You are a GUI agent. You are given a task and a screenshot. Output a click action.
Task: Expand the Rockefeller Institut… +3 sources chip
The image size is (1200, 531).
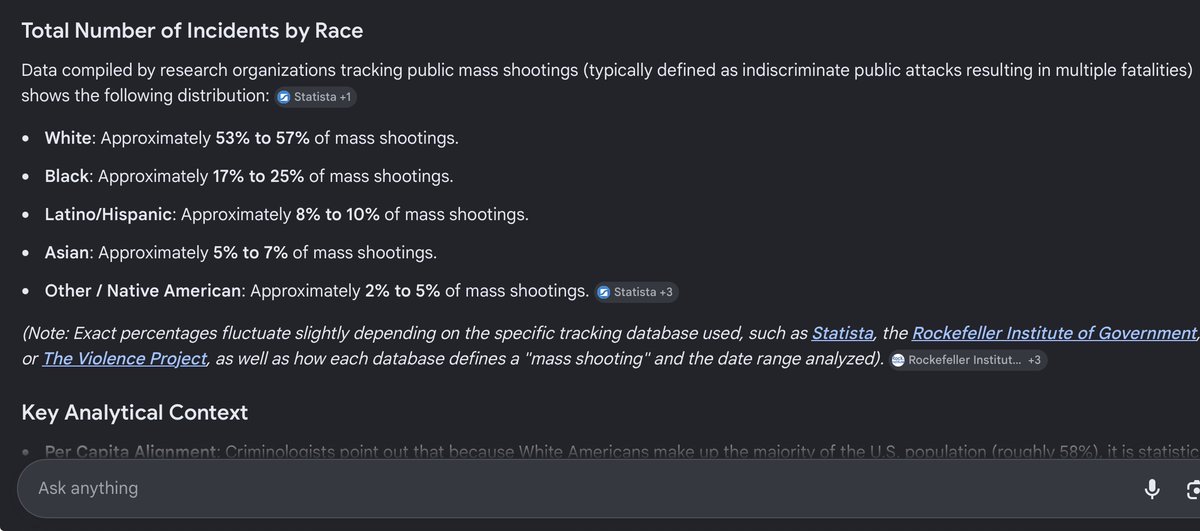pyautogui.click(x=967, y=360)
